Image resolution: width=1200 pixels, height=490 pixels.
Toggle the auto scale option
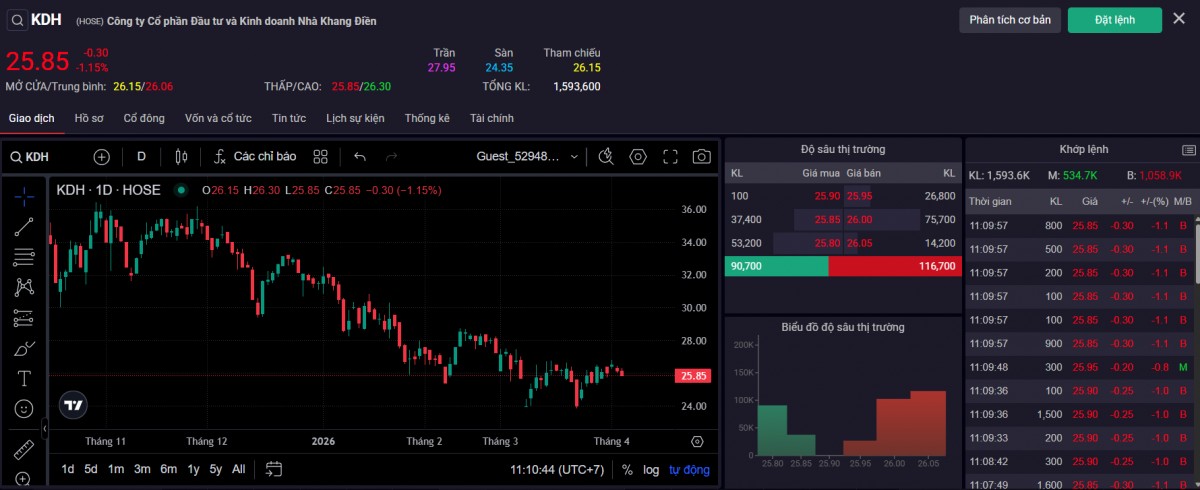tap(689, 469)
